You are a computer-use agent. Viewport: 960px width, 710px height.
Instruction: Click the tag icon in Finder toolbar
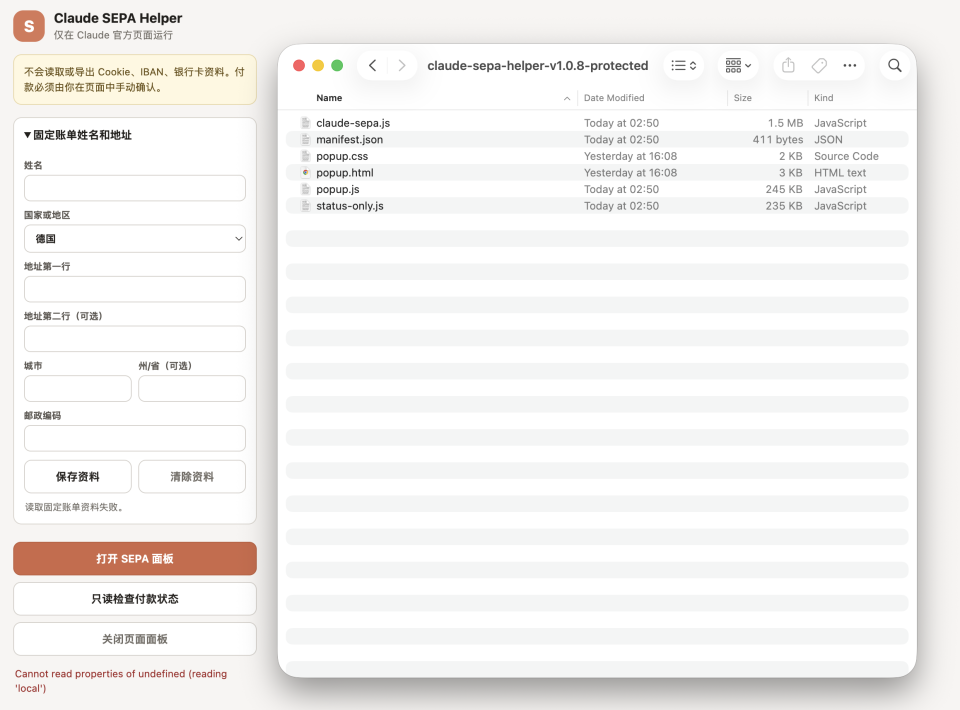coord(819,65)
